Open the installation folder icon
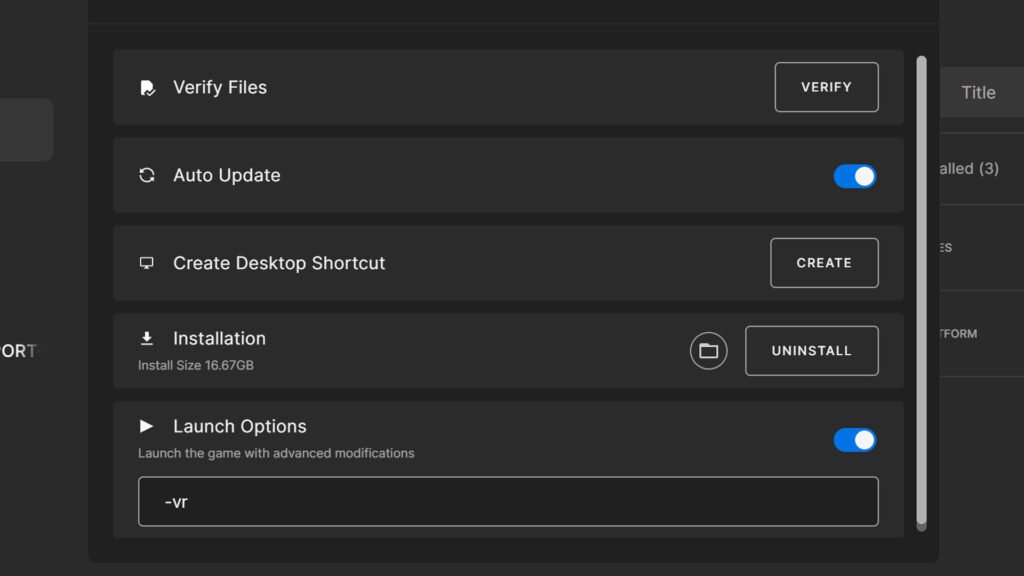 (x=709, y=351)
